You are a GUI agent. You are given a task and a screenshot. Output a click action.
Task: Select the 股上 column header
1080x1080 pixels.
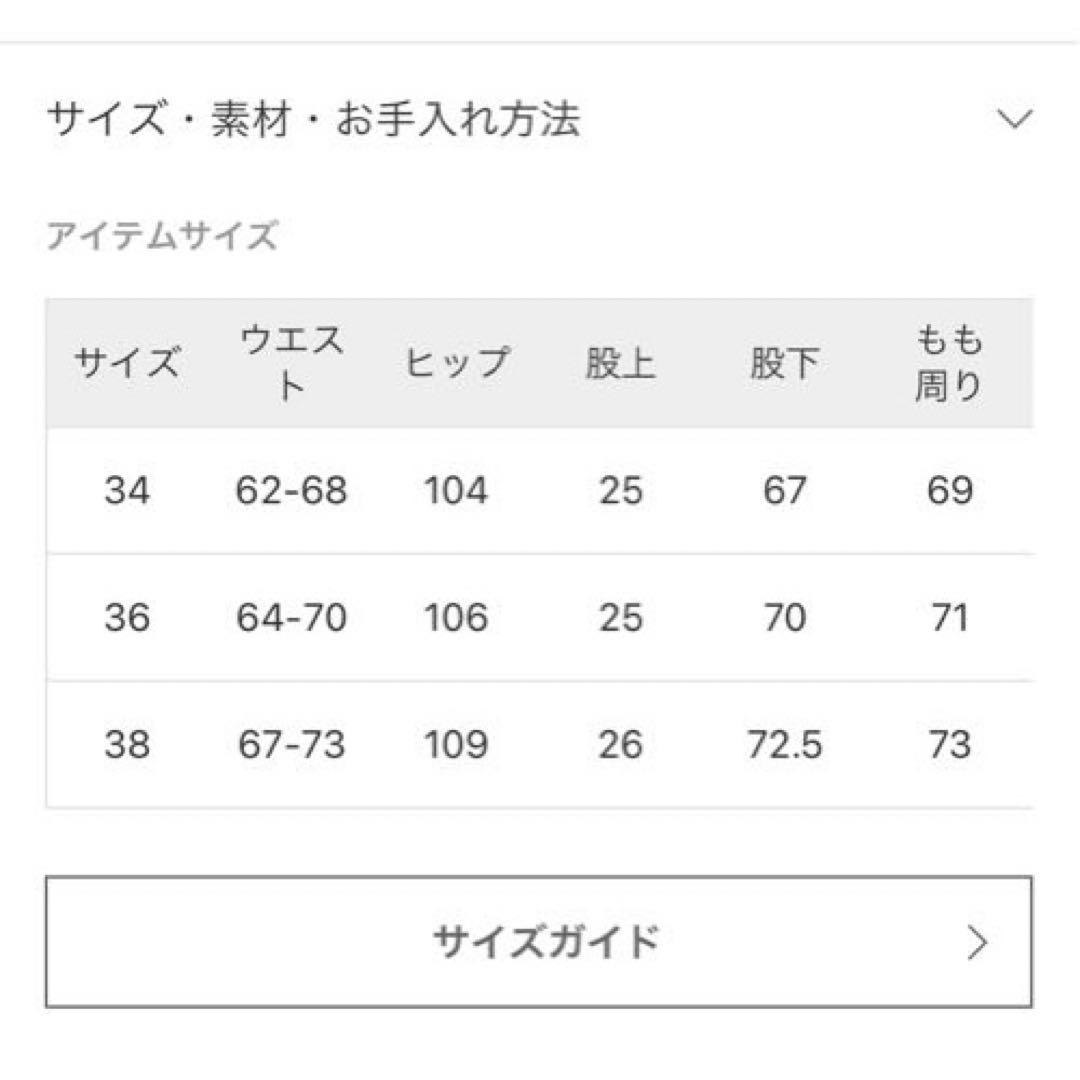[620, 362]
